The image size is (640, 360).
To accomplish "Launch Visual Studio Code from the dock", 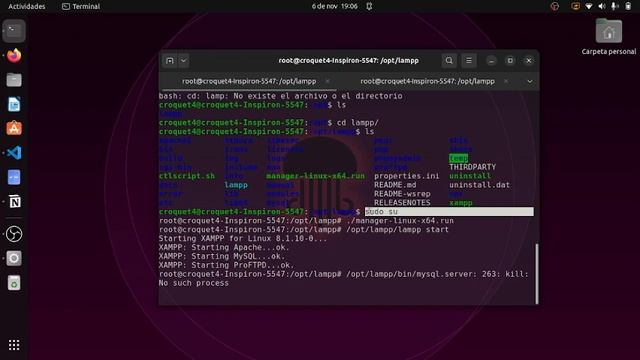I will point(14,153).
